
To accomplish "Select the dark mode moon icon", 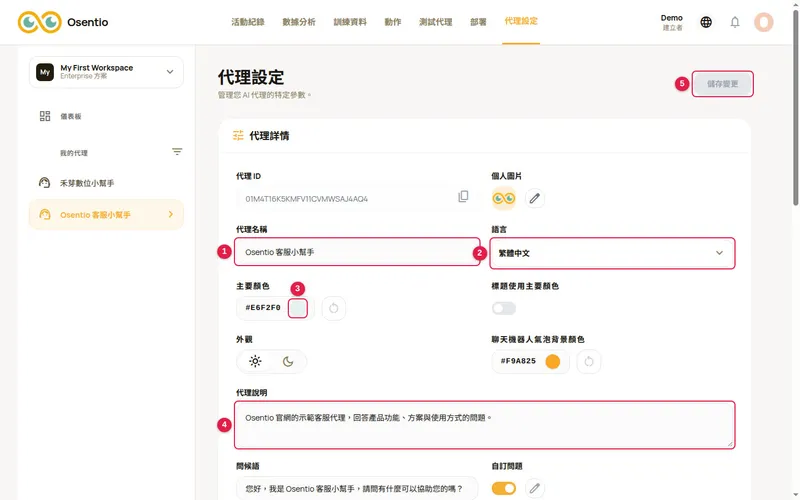I will (288, 361).
